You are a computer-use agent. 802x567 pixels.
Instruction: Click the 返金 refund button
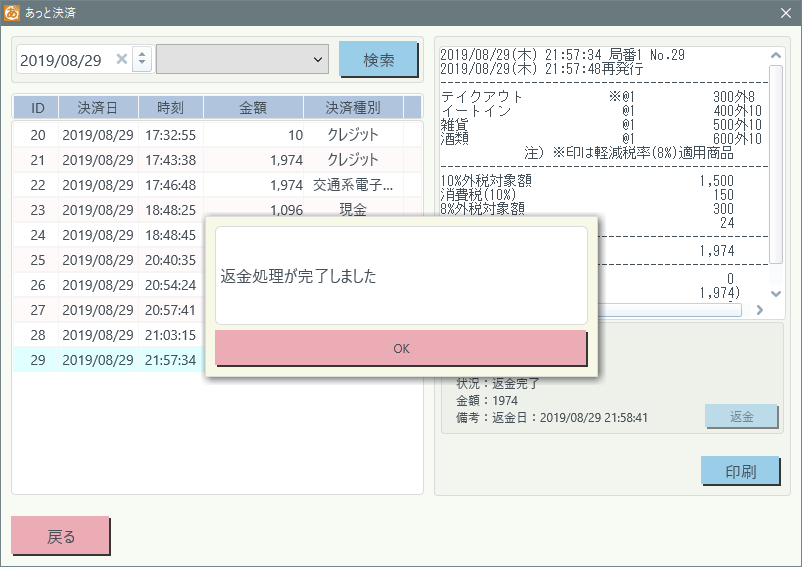tap(741, 417)
